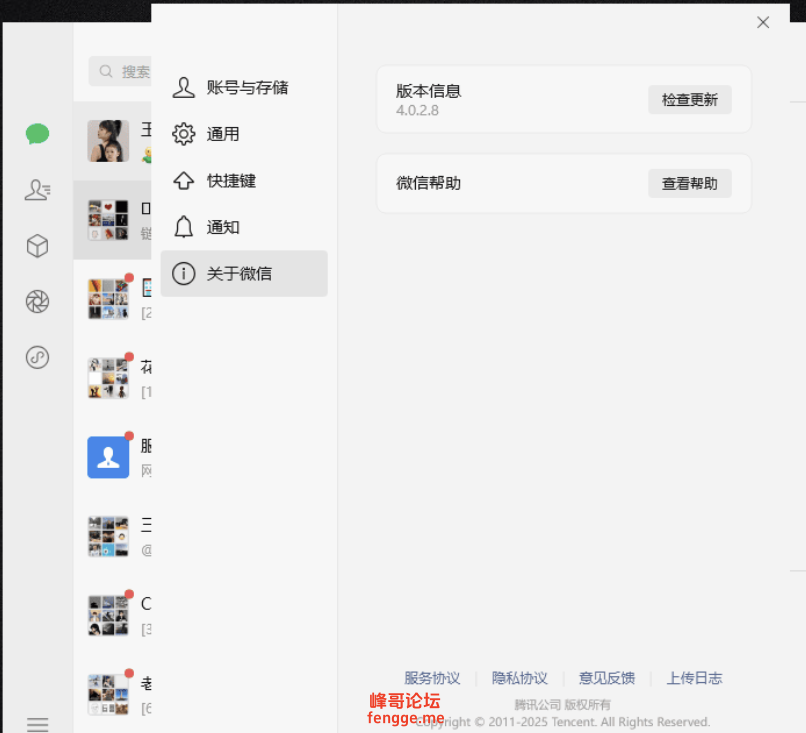Open the 通知 settings section

[x=244, y=227]
